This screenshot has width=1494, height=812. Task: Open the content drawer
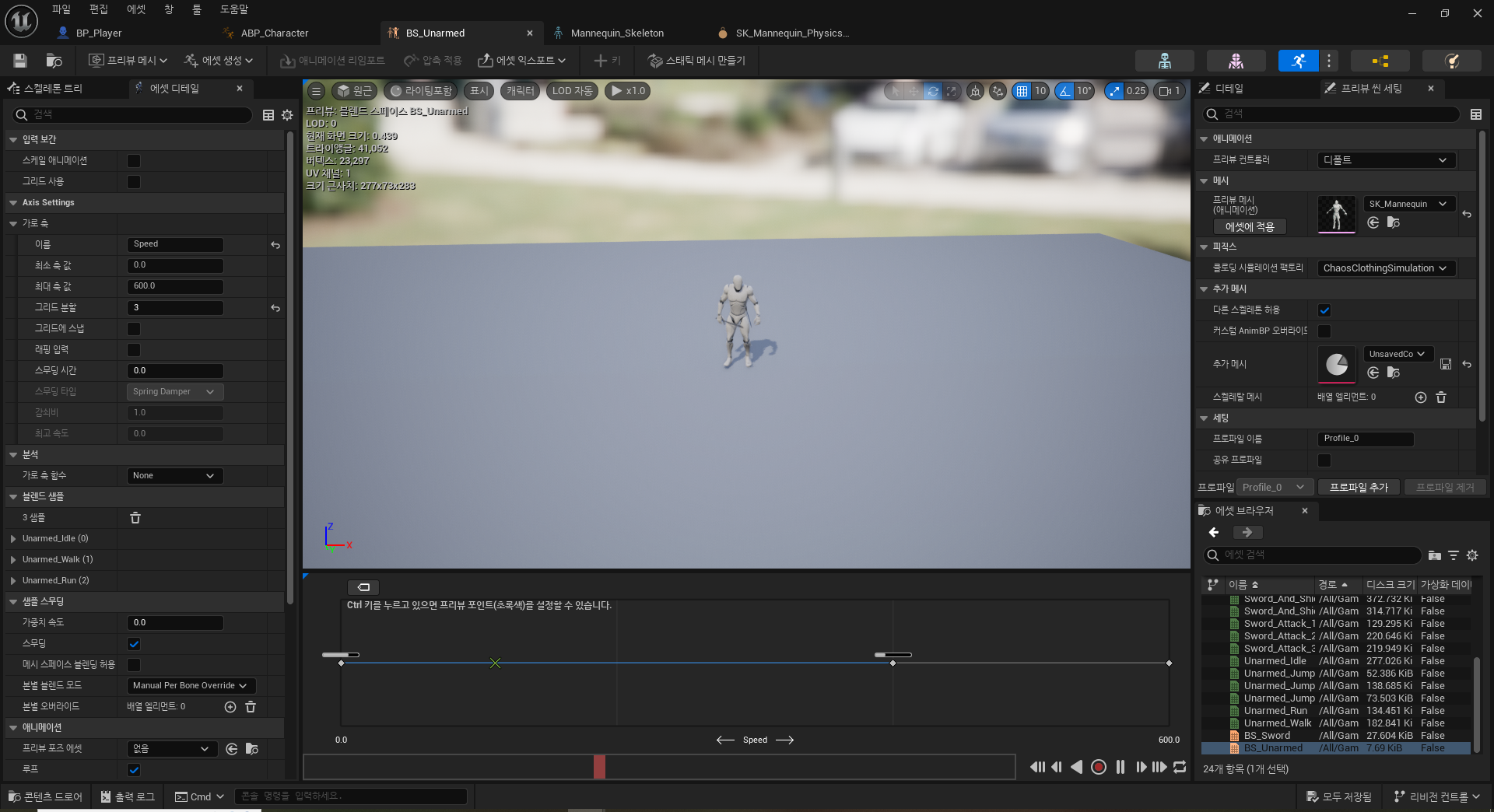(45, 797)
